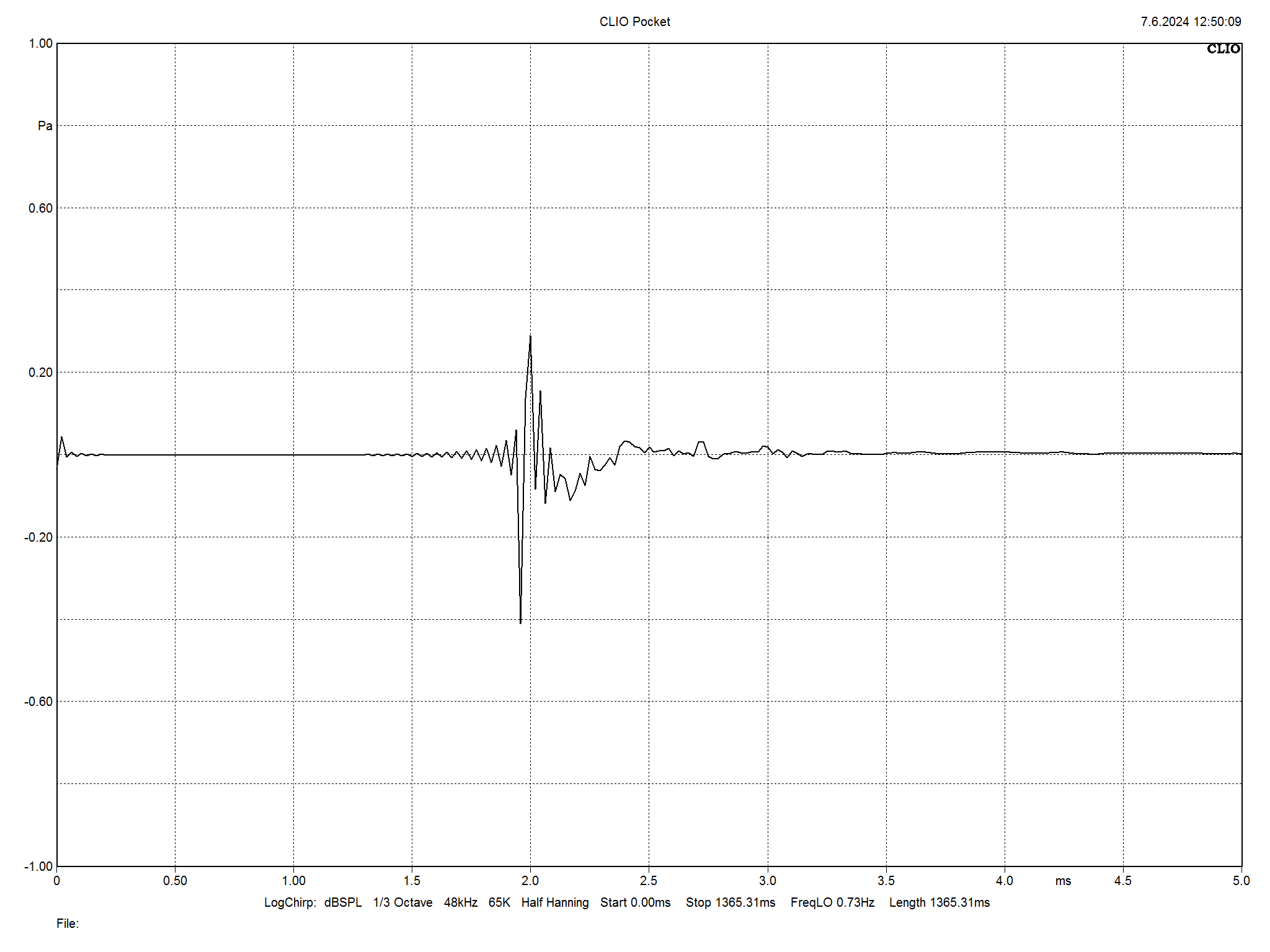Click the 0 x-axis origin label
This screenshot has width=1270, height=952.
coord(57,881)
